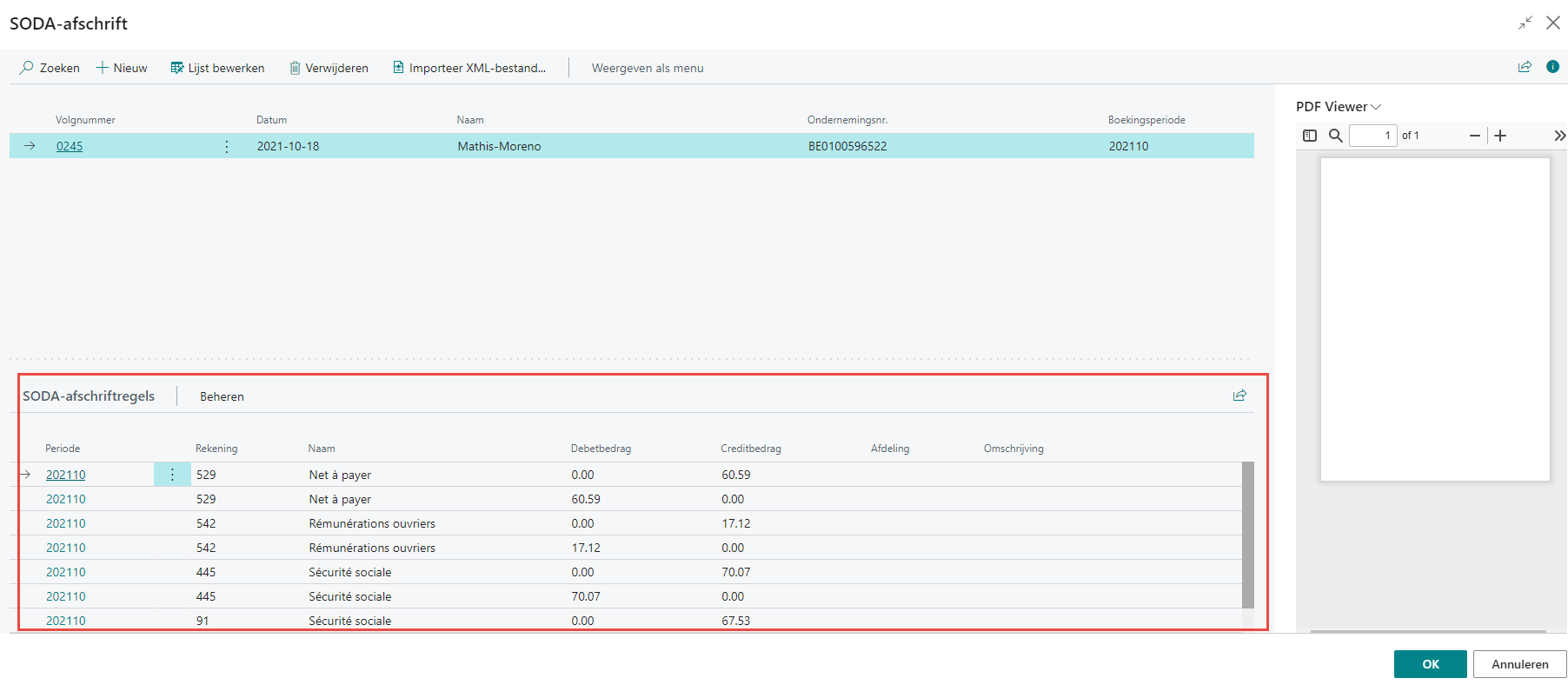Open the Beheren menu

coord(222,396)
